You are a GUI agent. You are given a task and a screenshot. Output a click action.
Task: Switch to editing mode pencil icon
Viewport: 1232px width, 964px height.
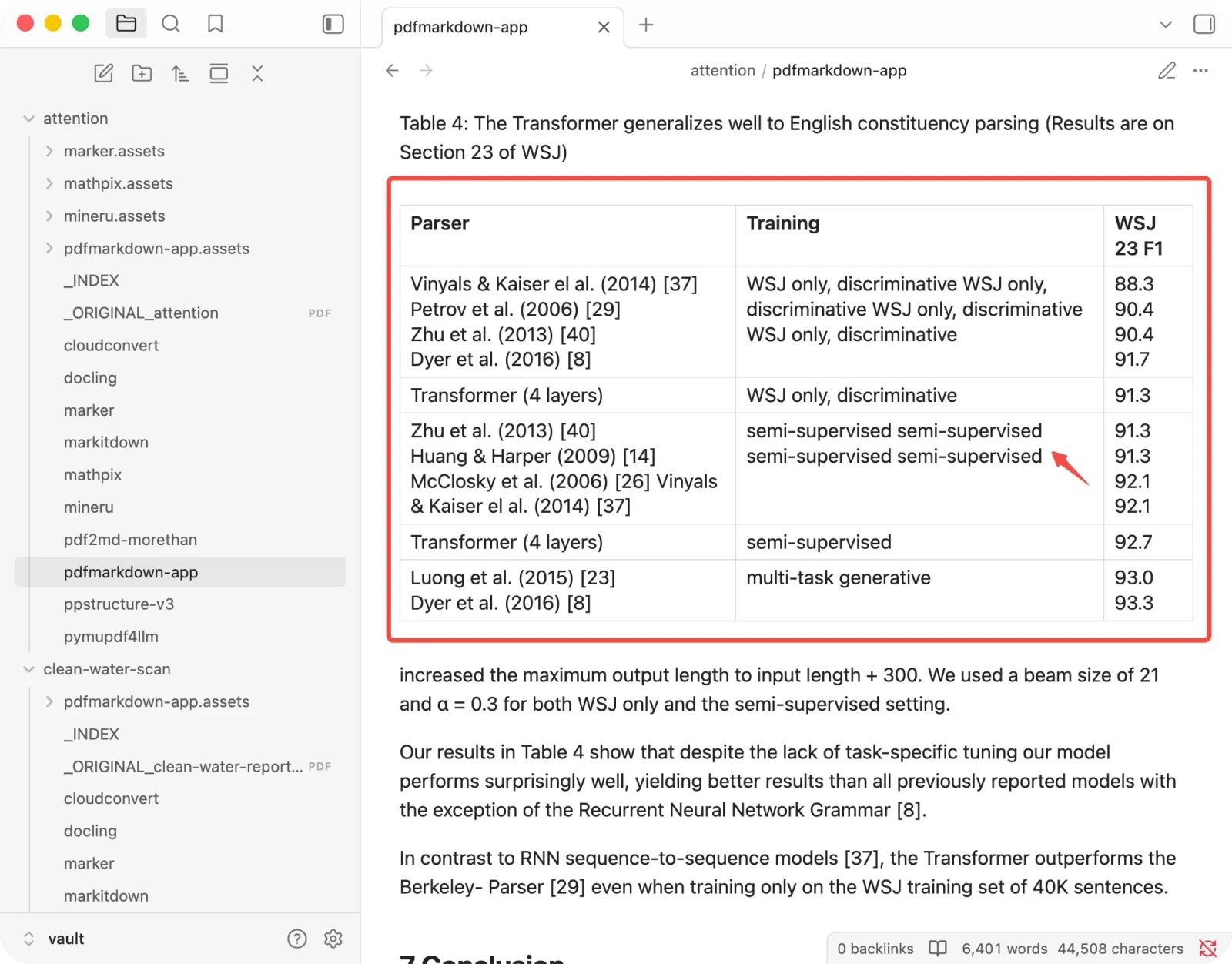(1167, 70)
